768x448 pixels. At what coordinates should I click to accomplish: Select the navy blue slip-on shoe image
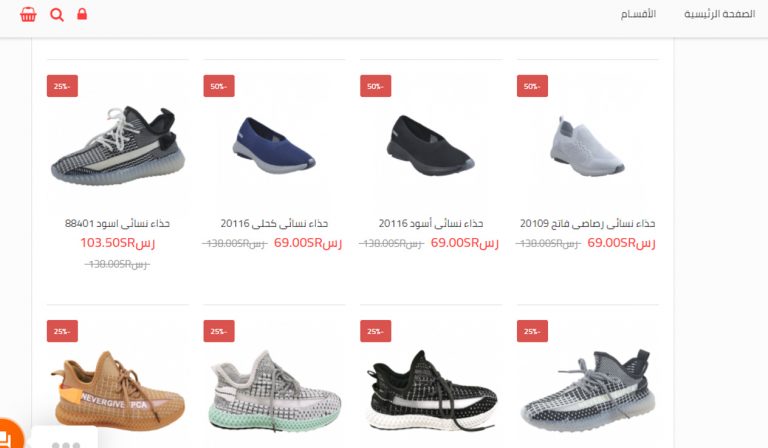[x=274, y=145]
